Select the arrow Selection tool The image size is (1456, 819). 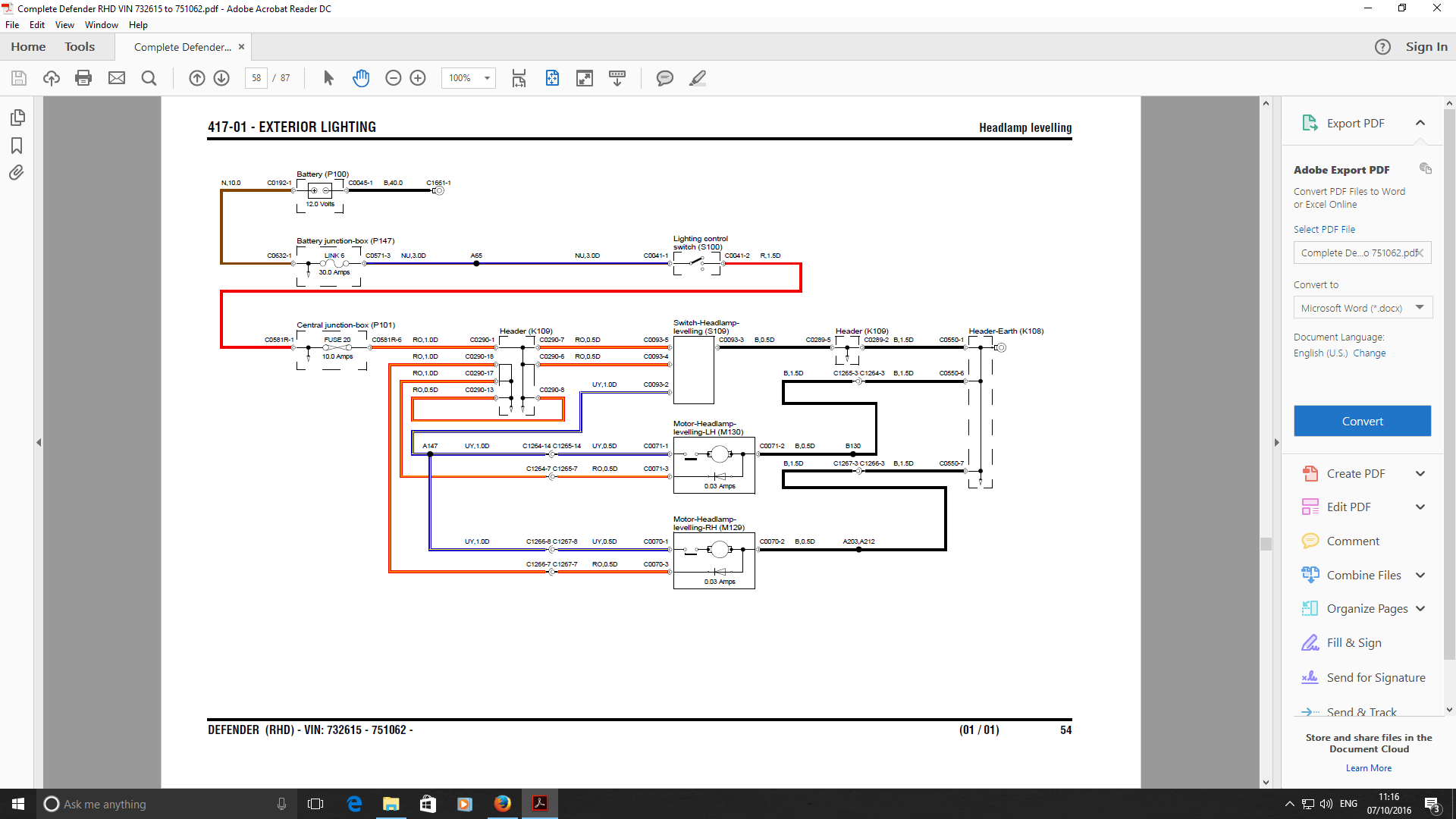click(328, 78)
